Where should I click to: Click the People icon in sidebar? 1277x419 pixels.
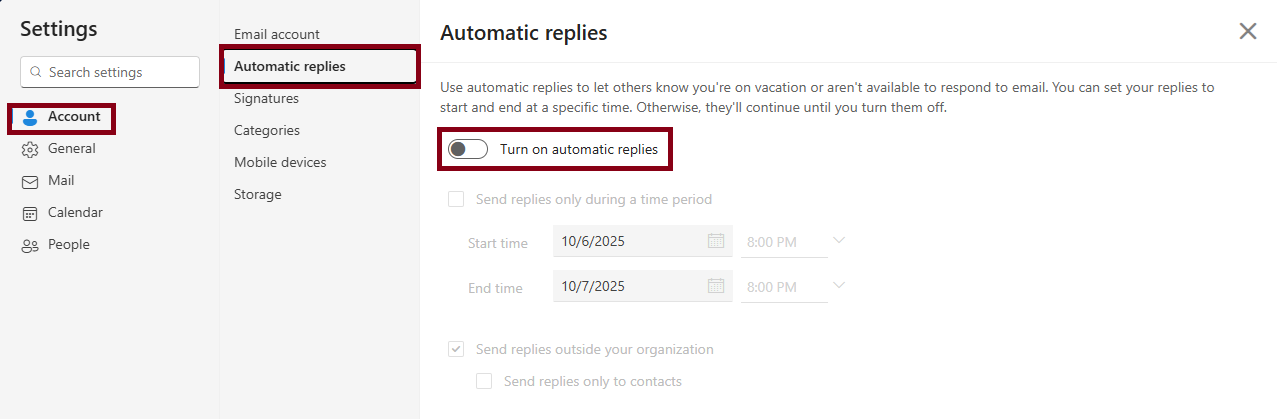pyautogui.click(x=30, y=245)
